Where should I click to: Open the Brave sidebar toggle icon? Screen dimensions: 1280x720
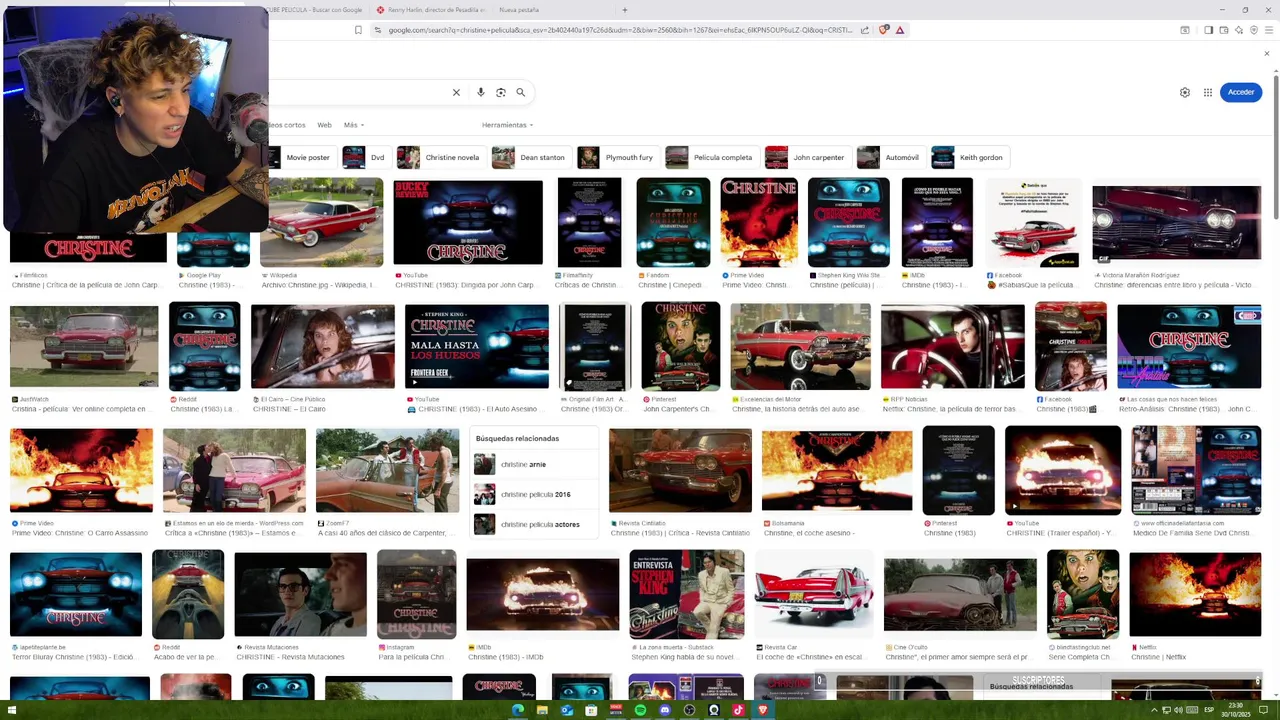(1208, 30)
